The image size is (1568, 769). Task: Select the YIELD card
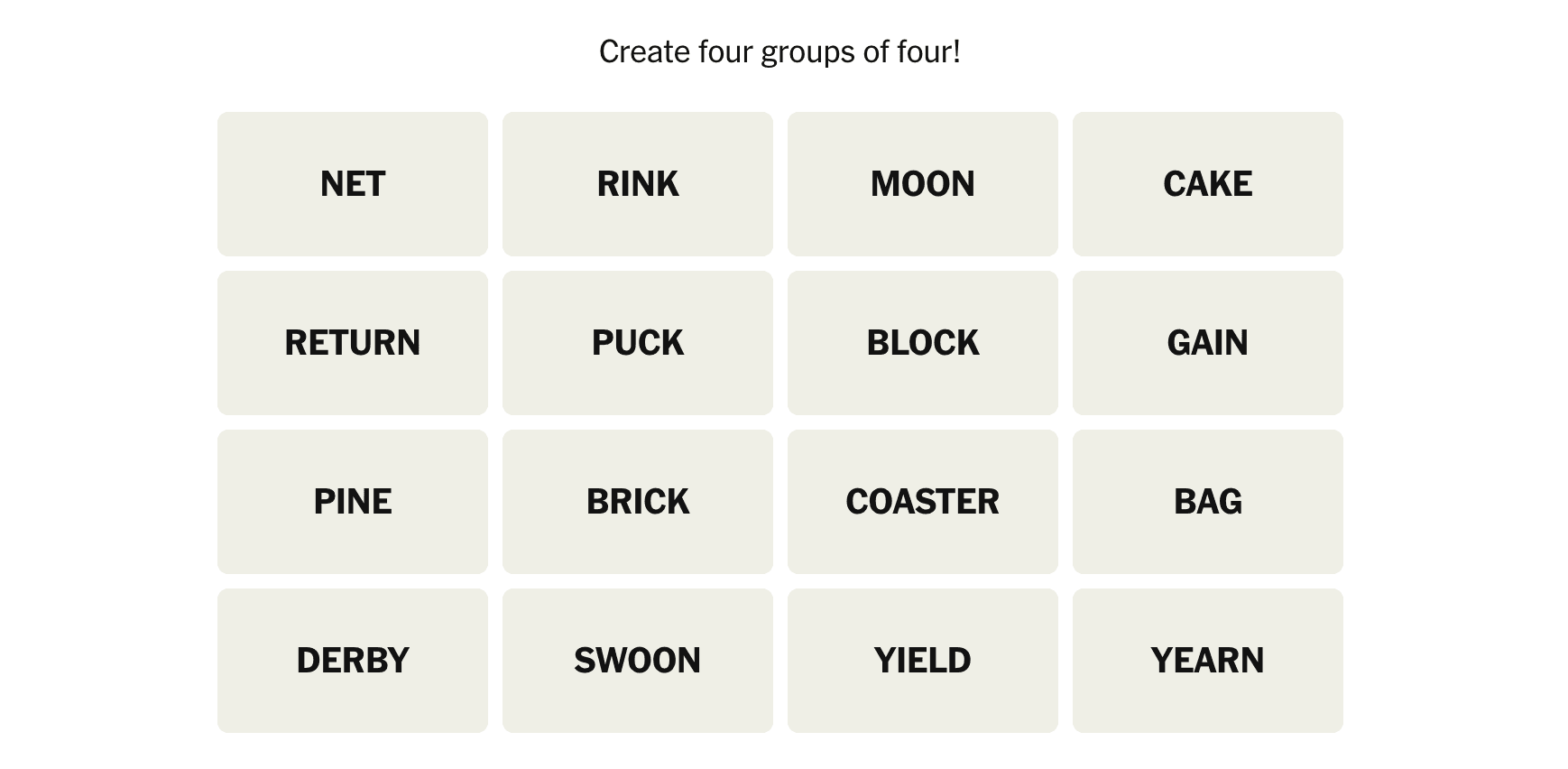(x=922, y=661)
